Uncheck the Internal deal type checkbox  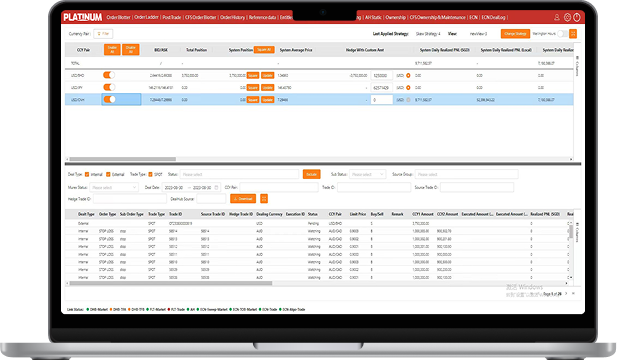[87, 174]
